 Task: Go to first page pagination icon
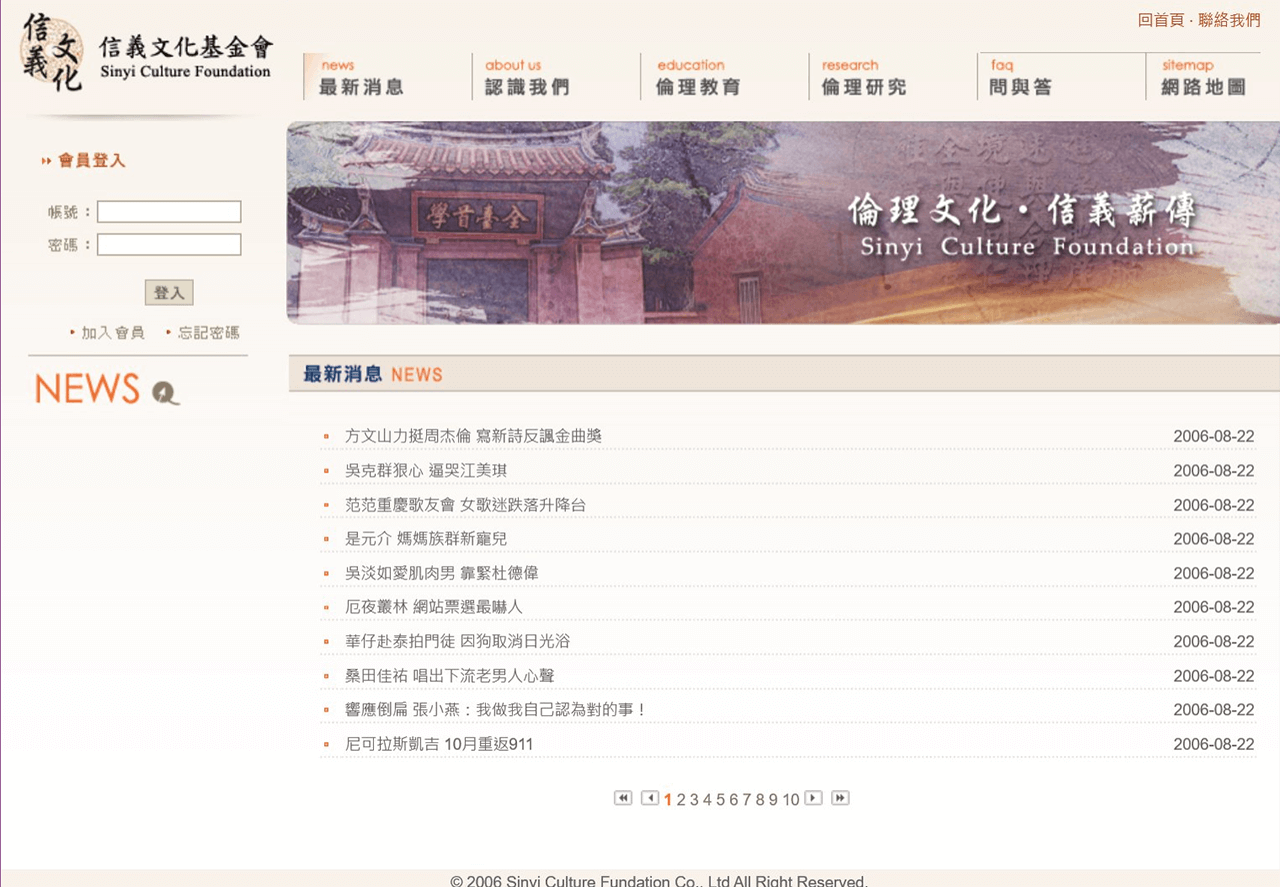point(623,798)
